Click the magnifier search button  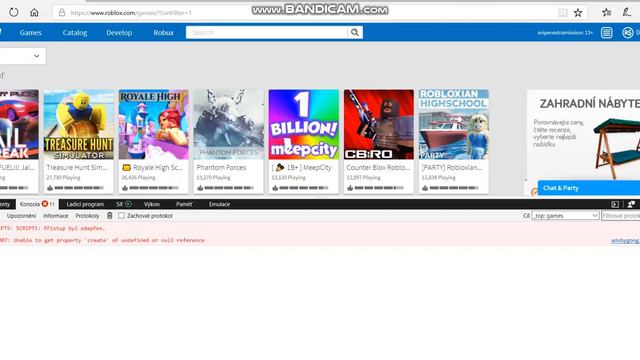click(355, 32)
